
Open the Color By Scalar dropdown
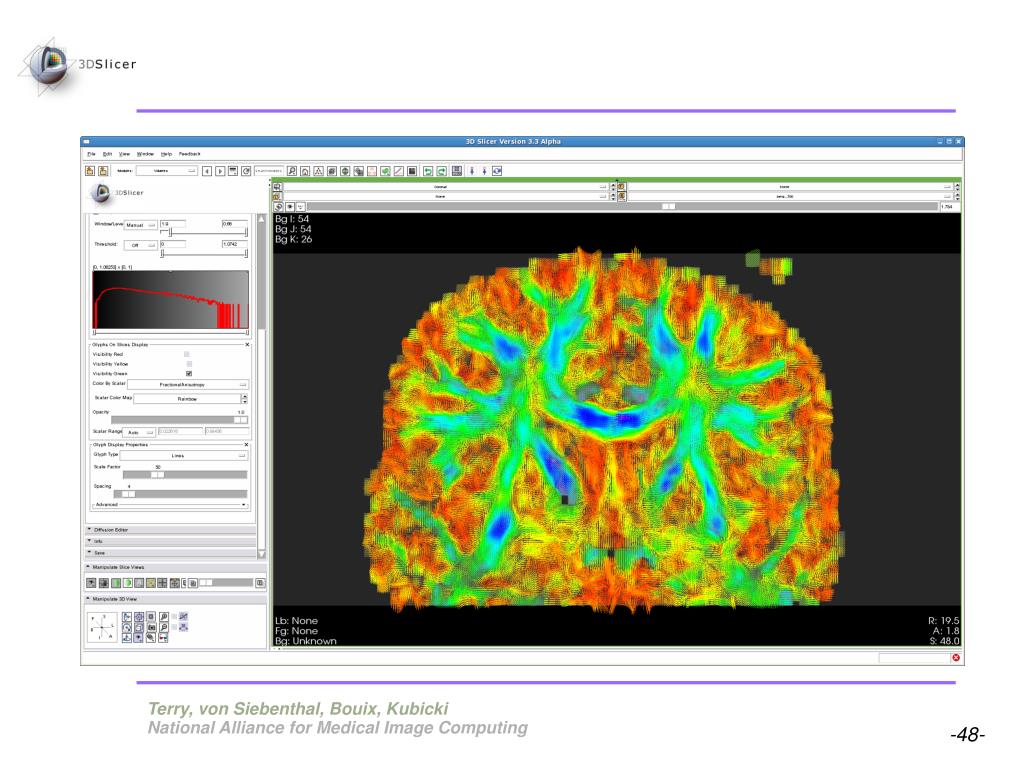tap(187, 385)
